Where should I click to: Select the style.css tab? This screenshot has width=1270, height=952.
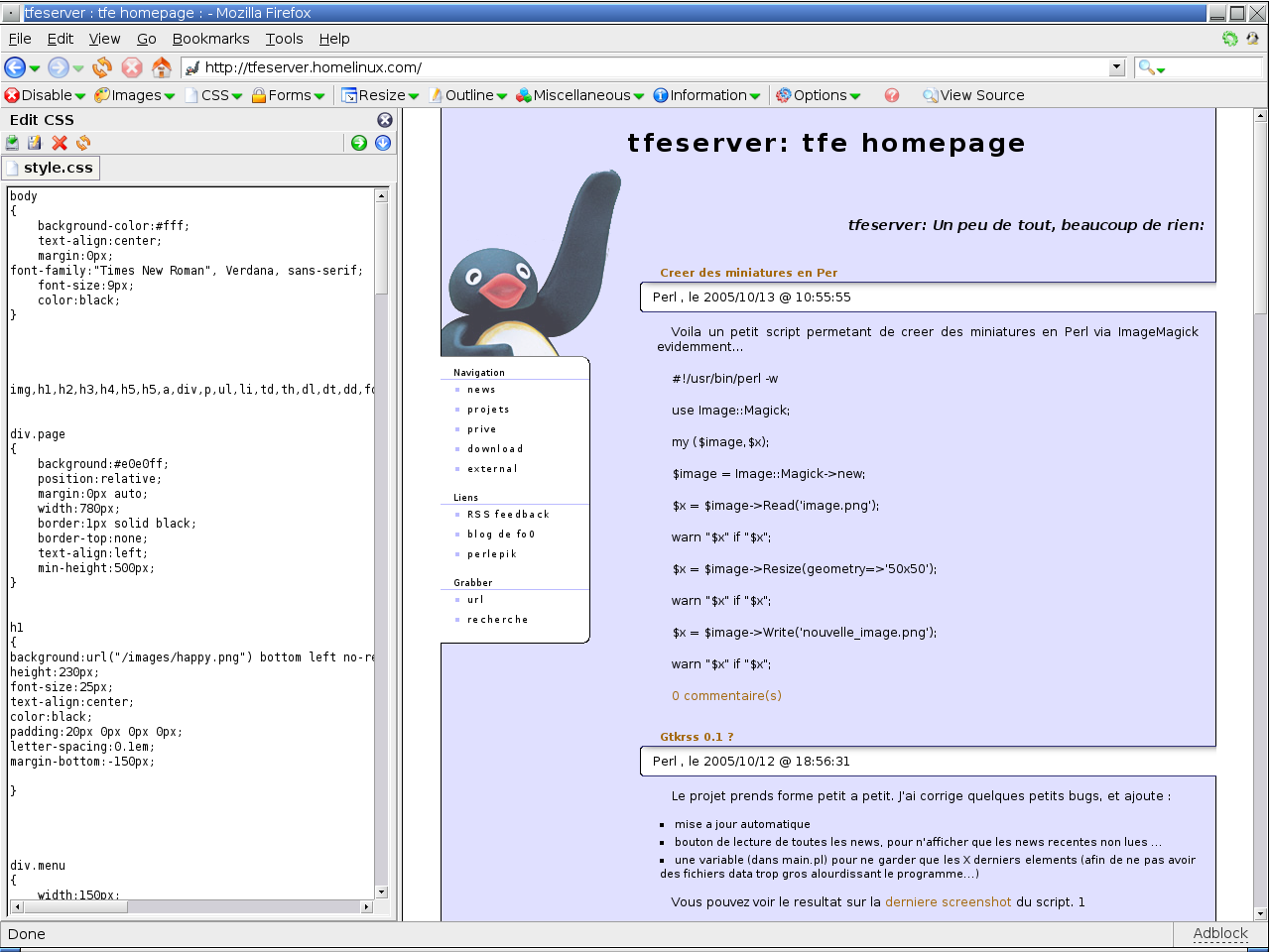click(51, 168)
